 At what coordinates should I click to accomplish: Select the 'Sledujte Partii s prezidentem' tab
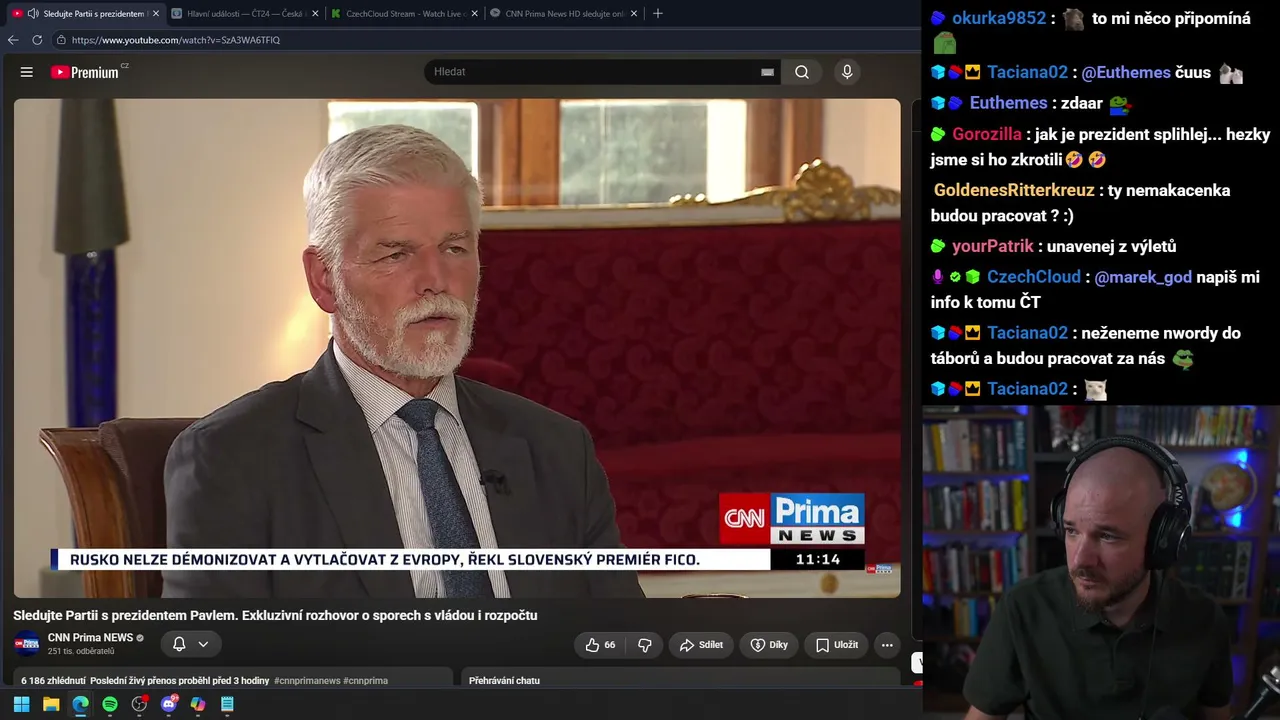tap(84, 14)
